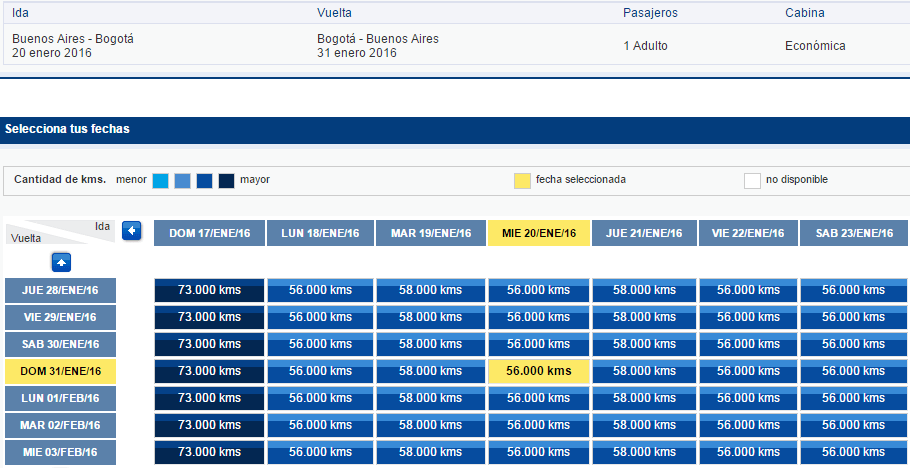The width and height of the screenshot is (910, 468).
Task: Select the SAB 23/ENE/16 departure column
Action: 854,233
